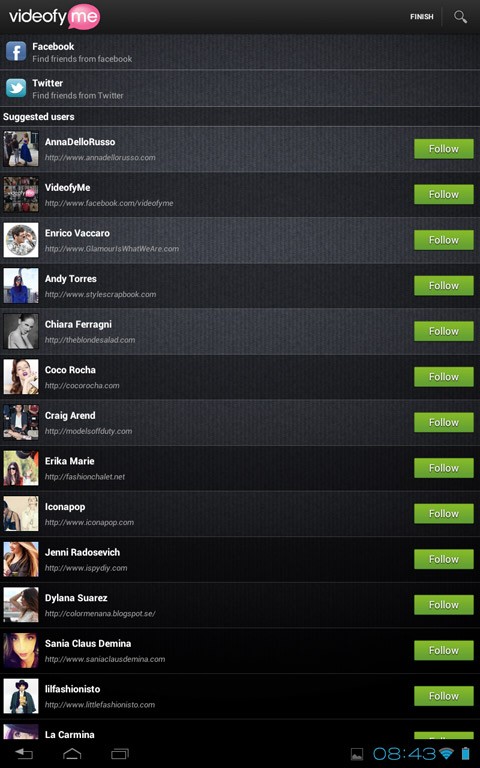Image resolution: width=480 pixels, height=768 pixels.
Task: Tap the VideofyMe logo
Action: click(54, 17)
